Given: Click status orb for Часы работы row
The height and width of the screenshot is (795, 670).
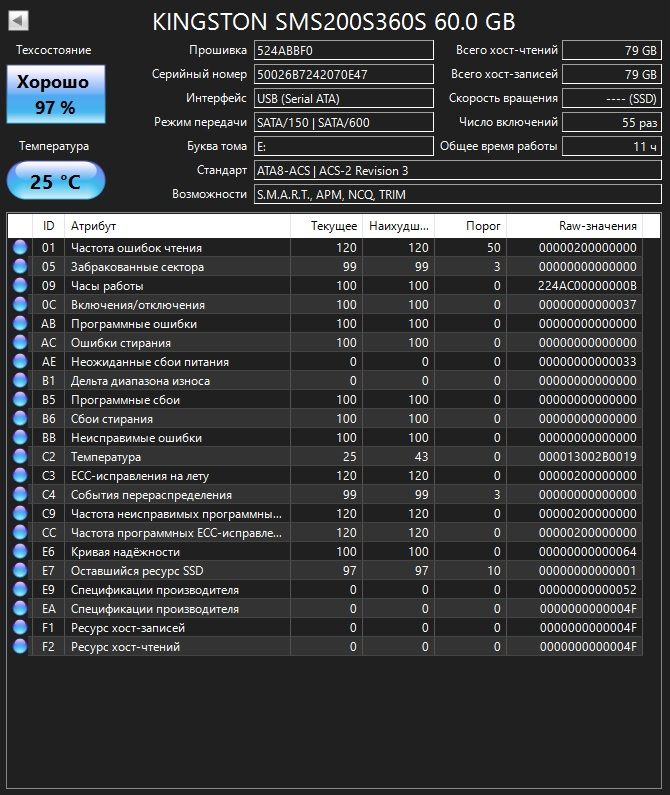Looking at the screenshot, I should 20,285.
